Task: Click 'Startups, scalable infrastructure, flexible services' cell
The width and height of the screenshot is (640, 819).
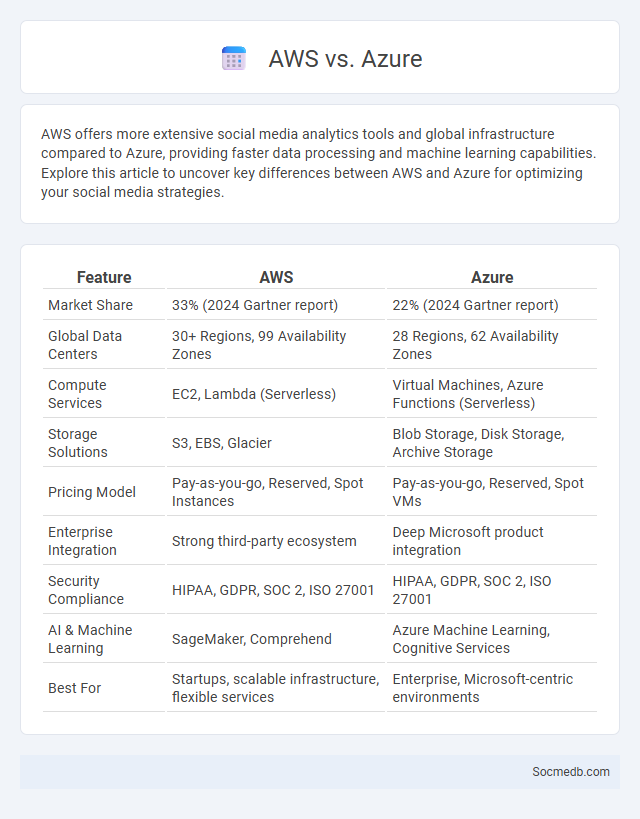Action: click(x=276, y=688)
